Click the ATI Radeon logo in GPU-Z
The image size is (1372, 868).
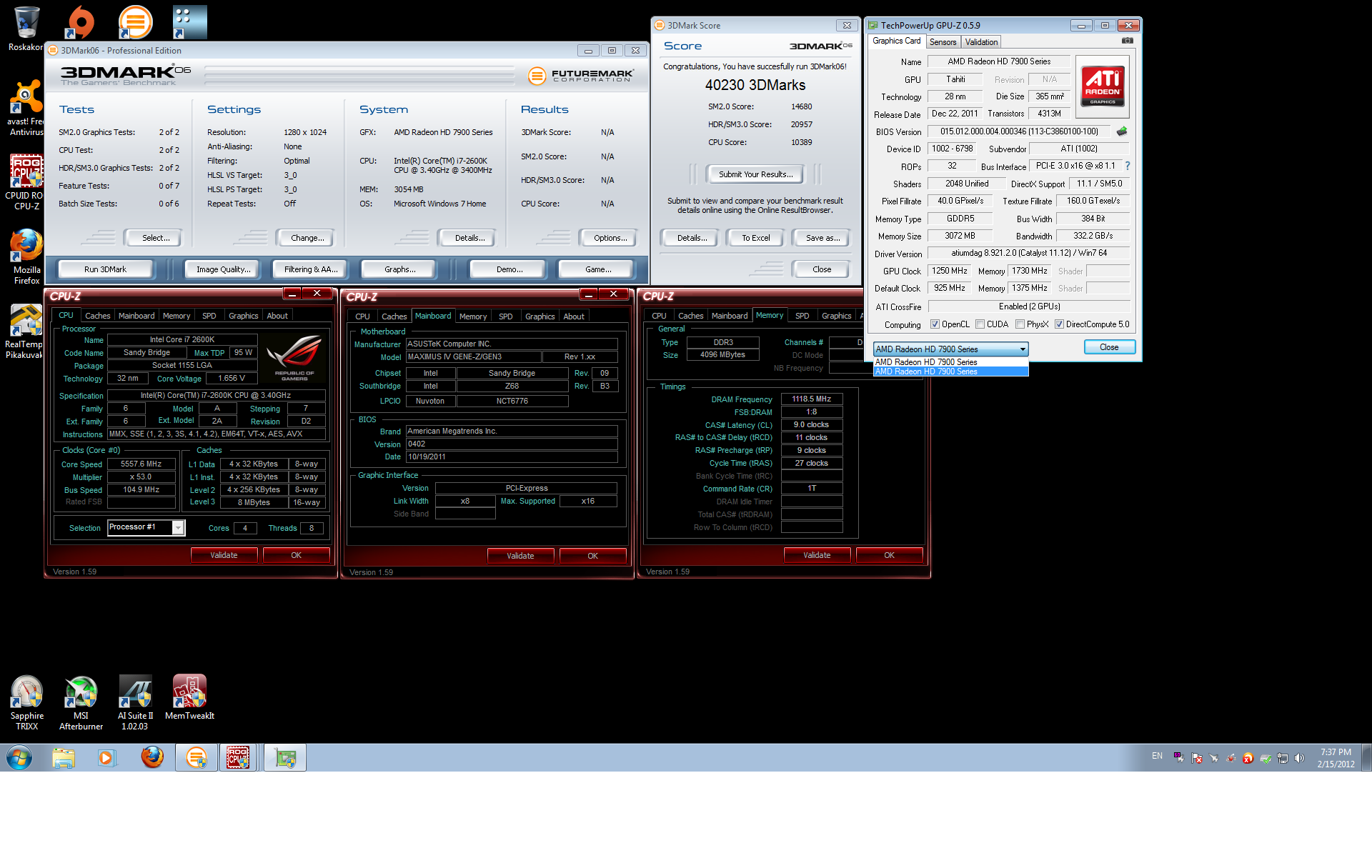(1103, 86)
